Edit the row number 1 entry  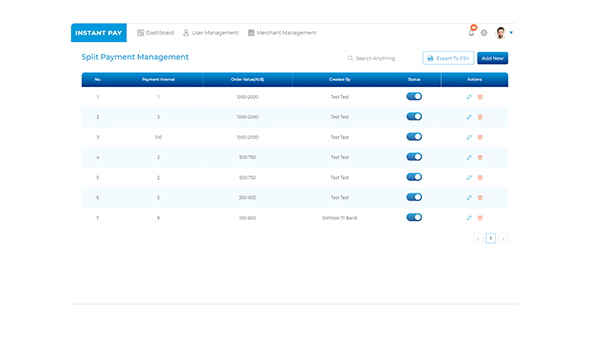click(469, 97)
